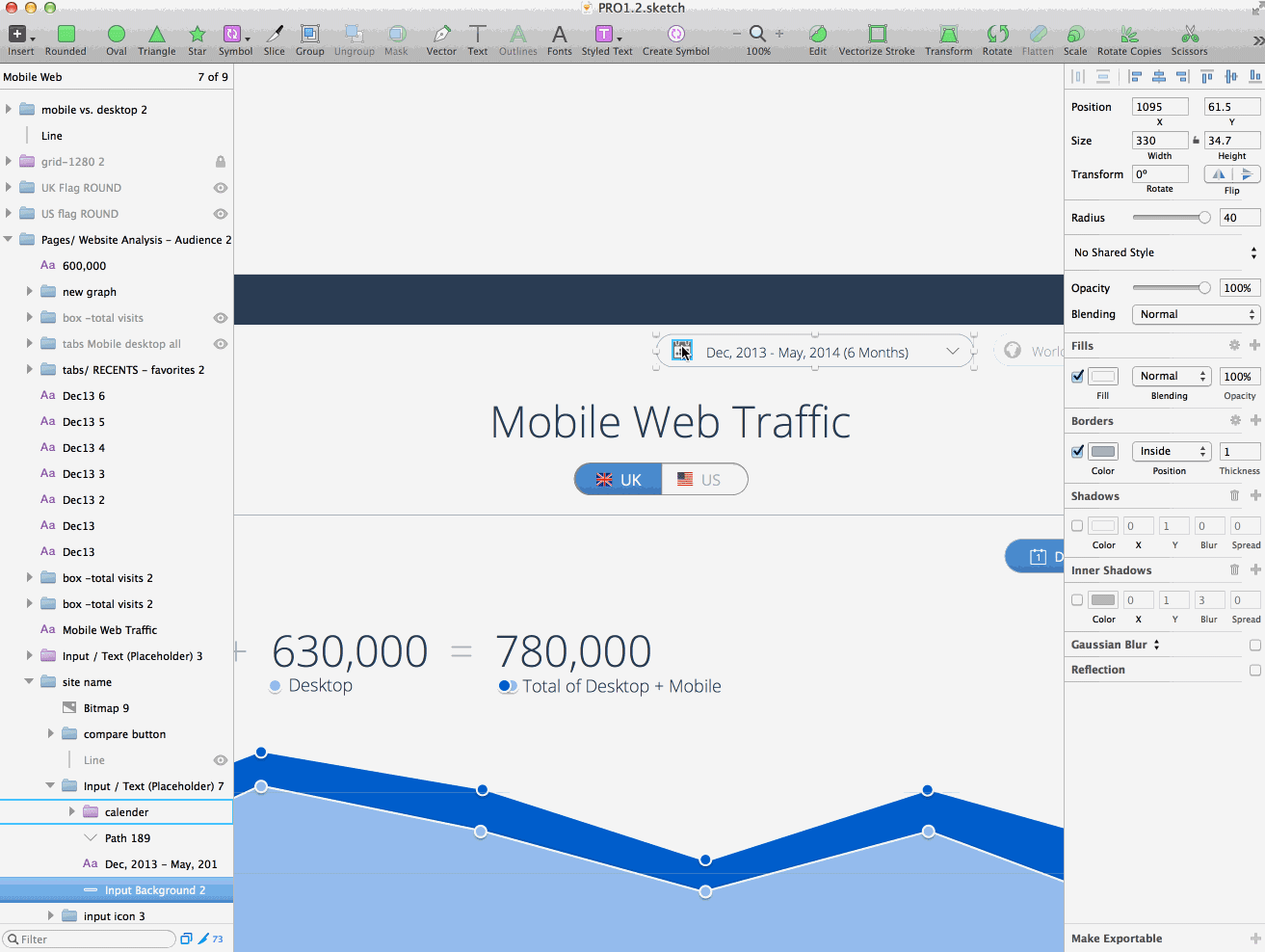Click the Slice tool
The image size is (1265, 952).
275,40
